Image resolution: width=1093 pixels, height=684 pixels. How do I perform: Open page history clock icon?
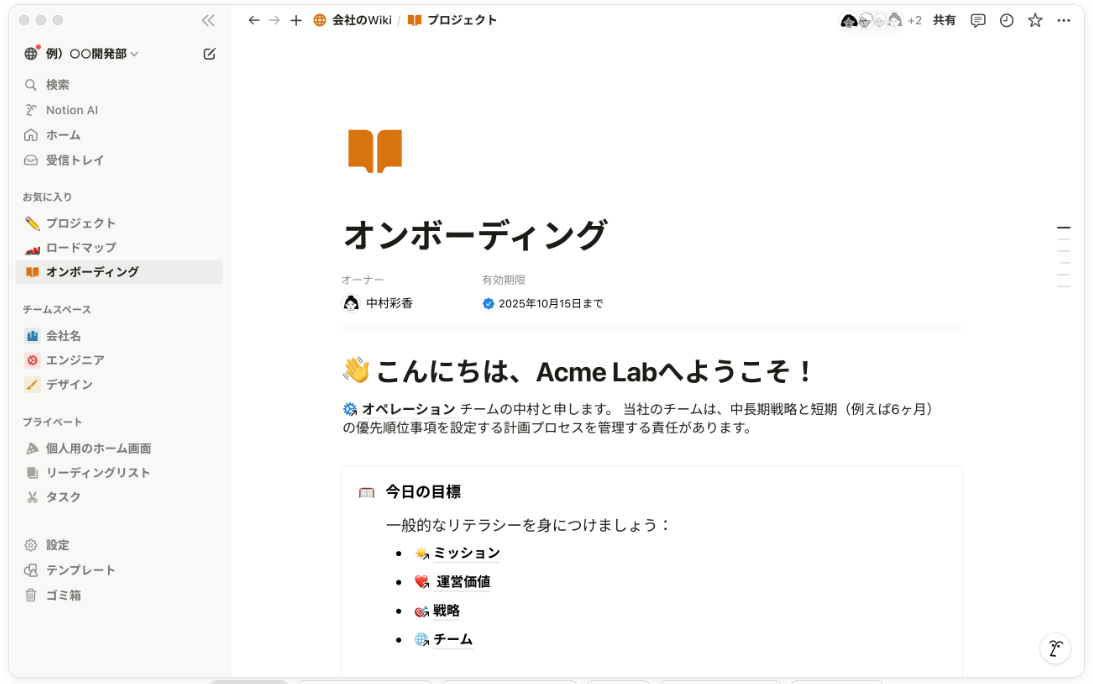[1007, 20]
